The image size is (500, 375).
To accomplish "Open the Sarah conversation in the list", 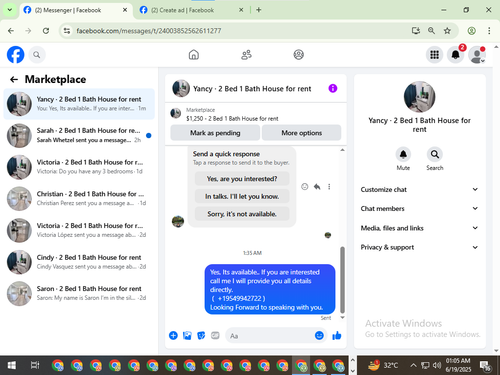I will pos(79,135).
